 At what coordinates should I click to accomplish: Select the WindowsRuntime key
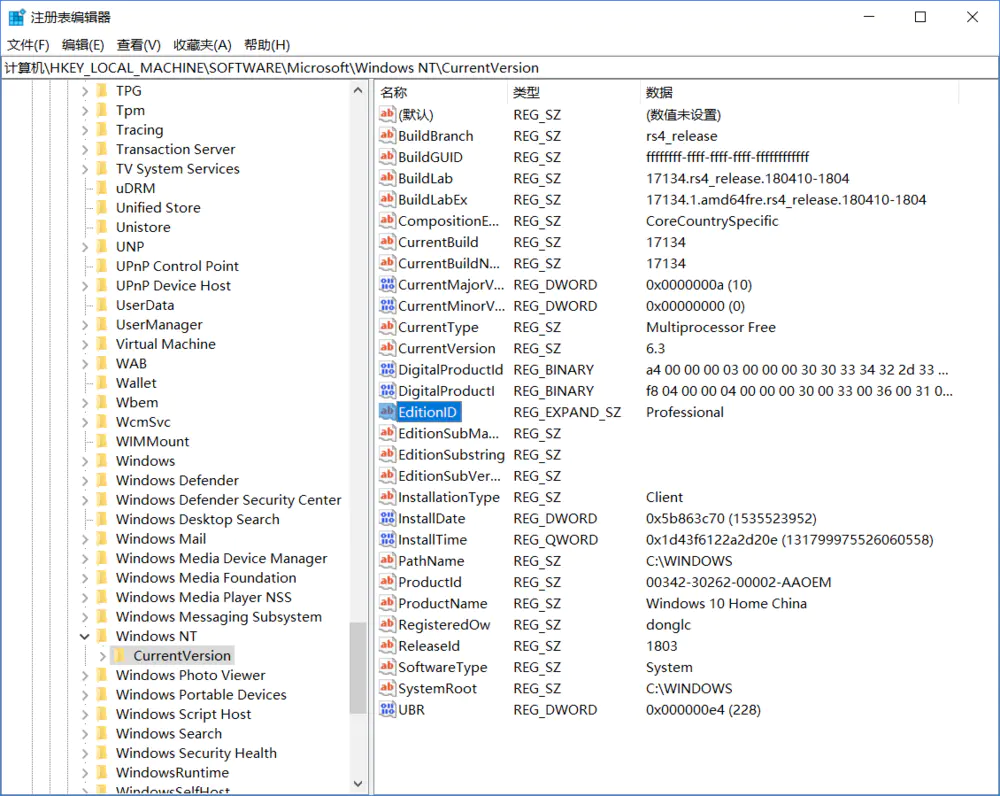[172, 772]
